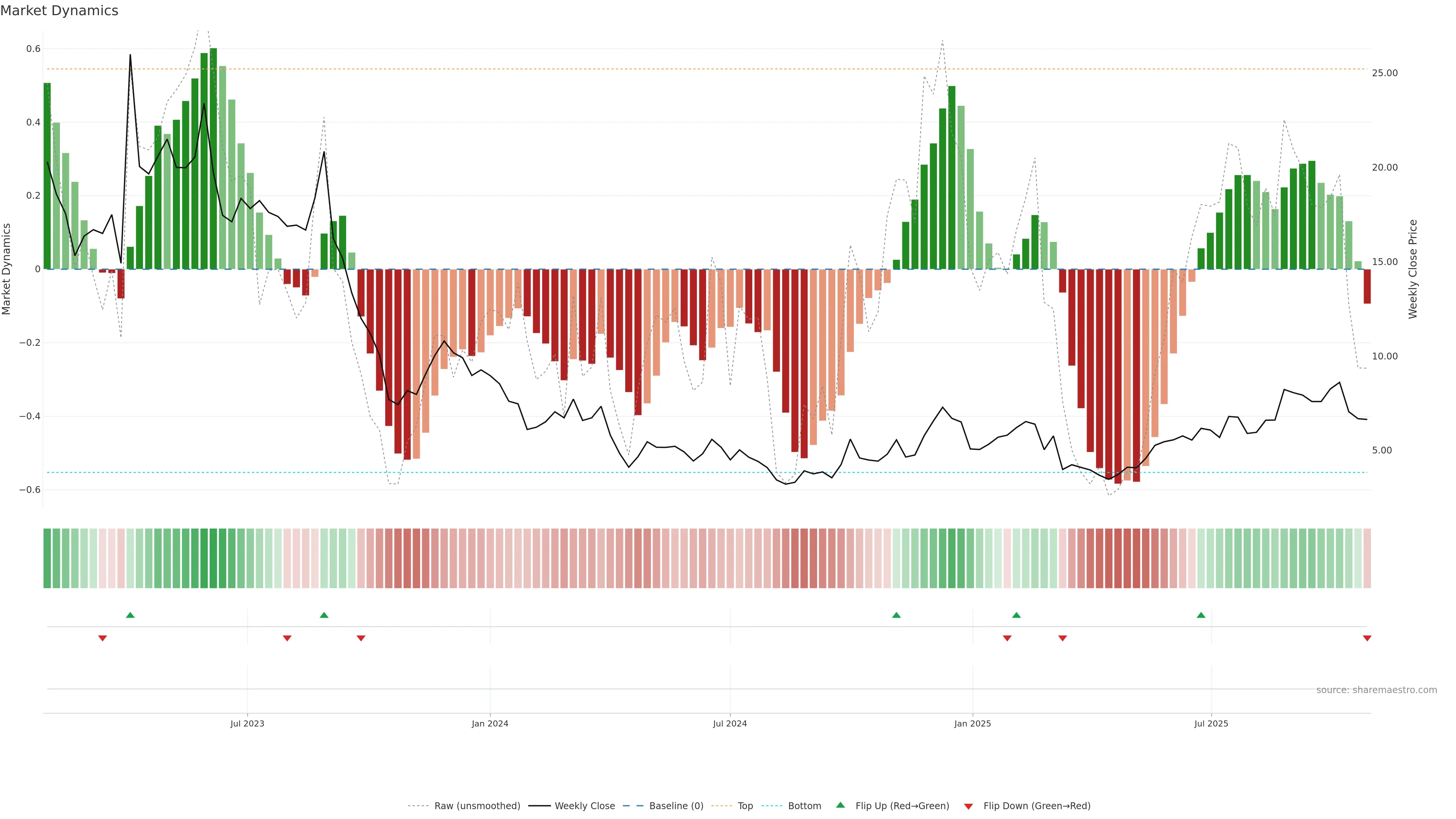The width and height of the screenshot is (1456, 819).
Task: Click the Jul 2025 x-axis label
Action: 1211,723
